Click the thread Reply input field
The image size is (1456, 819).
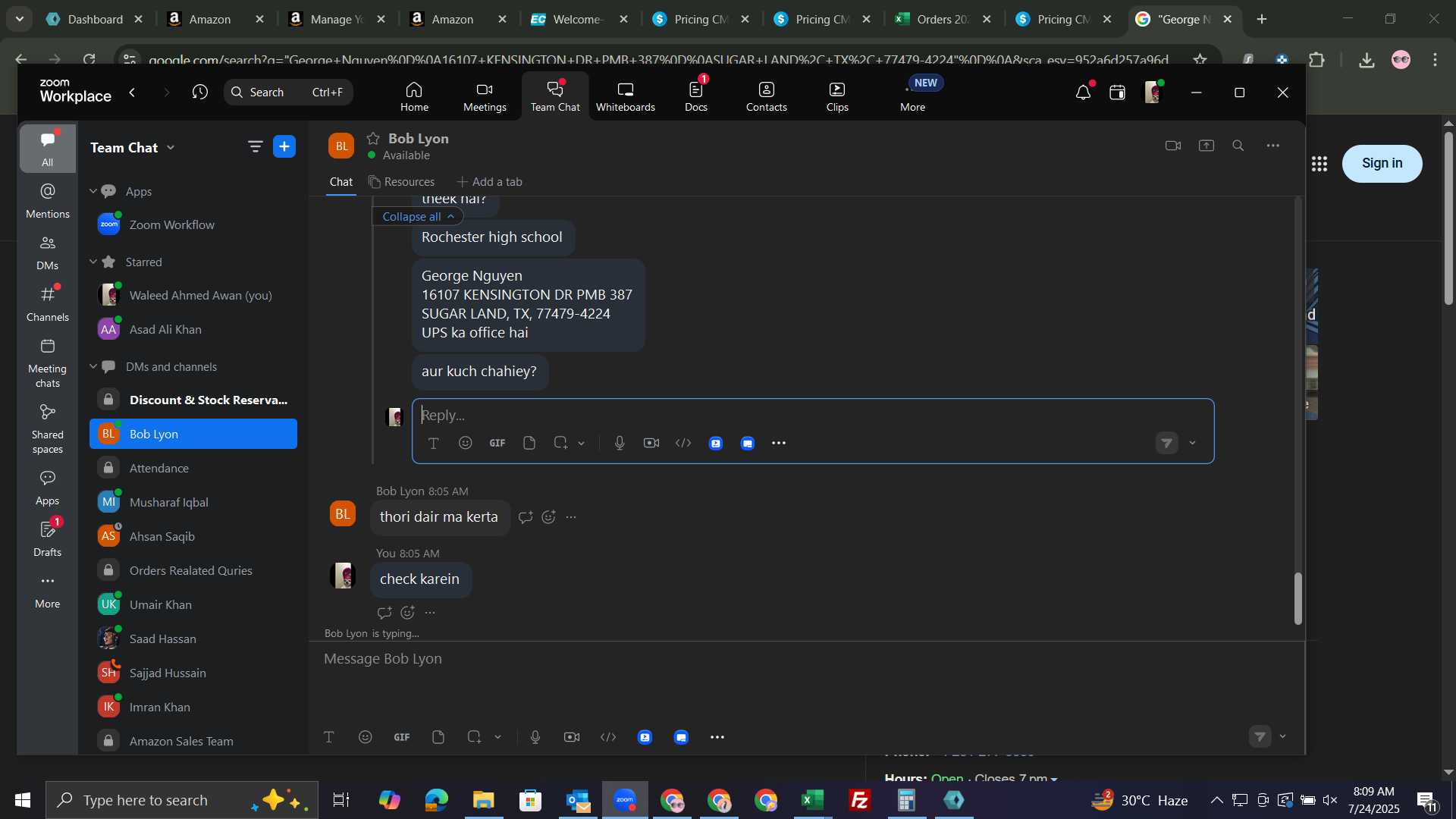pos(811,416)
